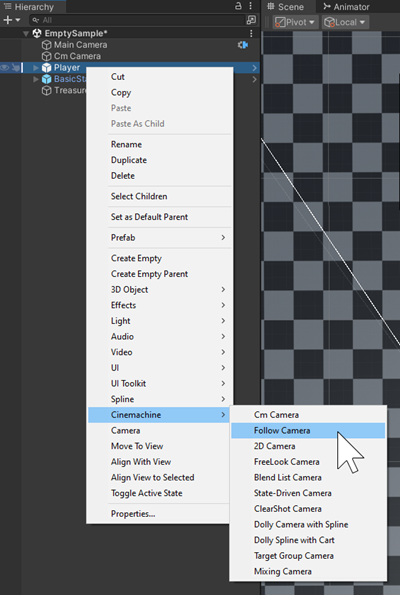This screenshot has width=400, height=595.
Task: Select Align View to Selected
Action: click(160, 477)
